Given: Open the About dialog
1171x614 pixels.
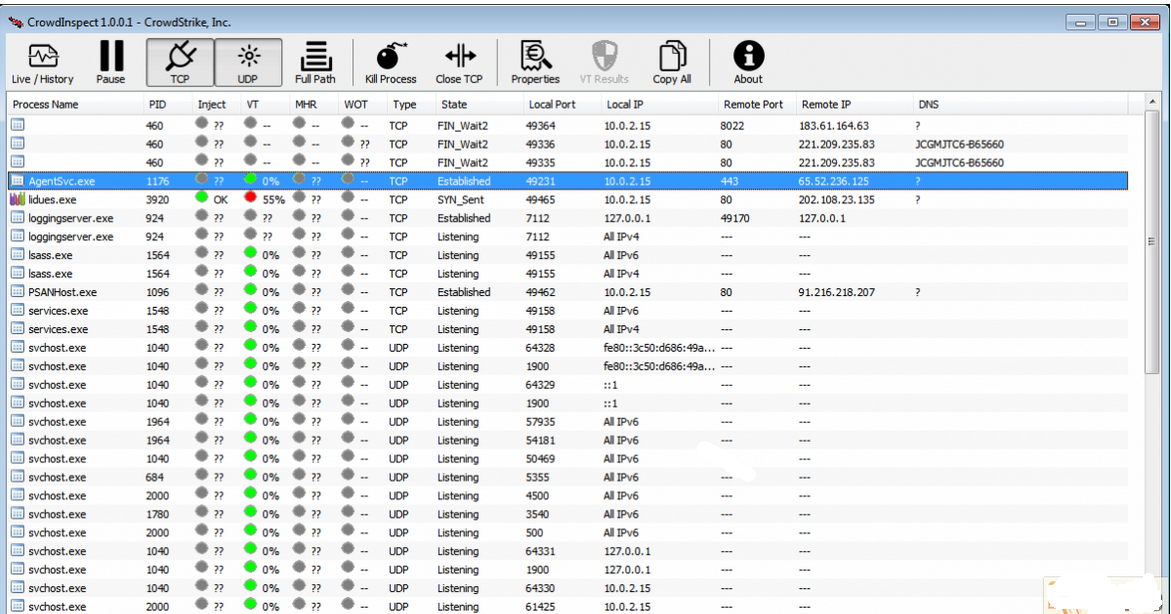Looking at the screenshot, I should click(x=748, y=63).
